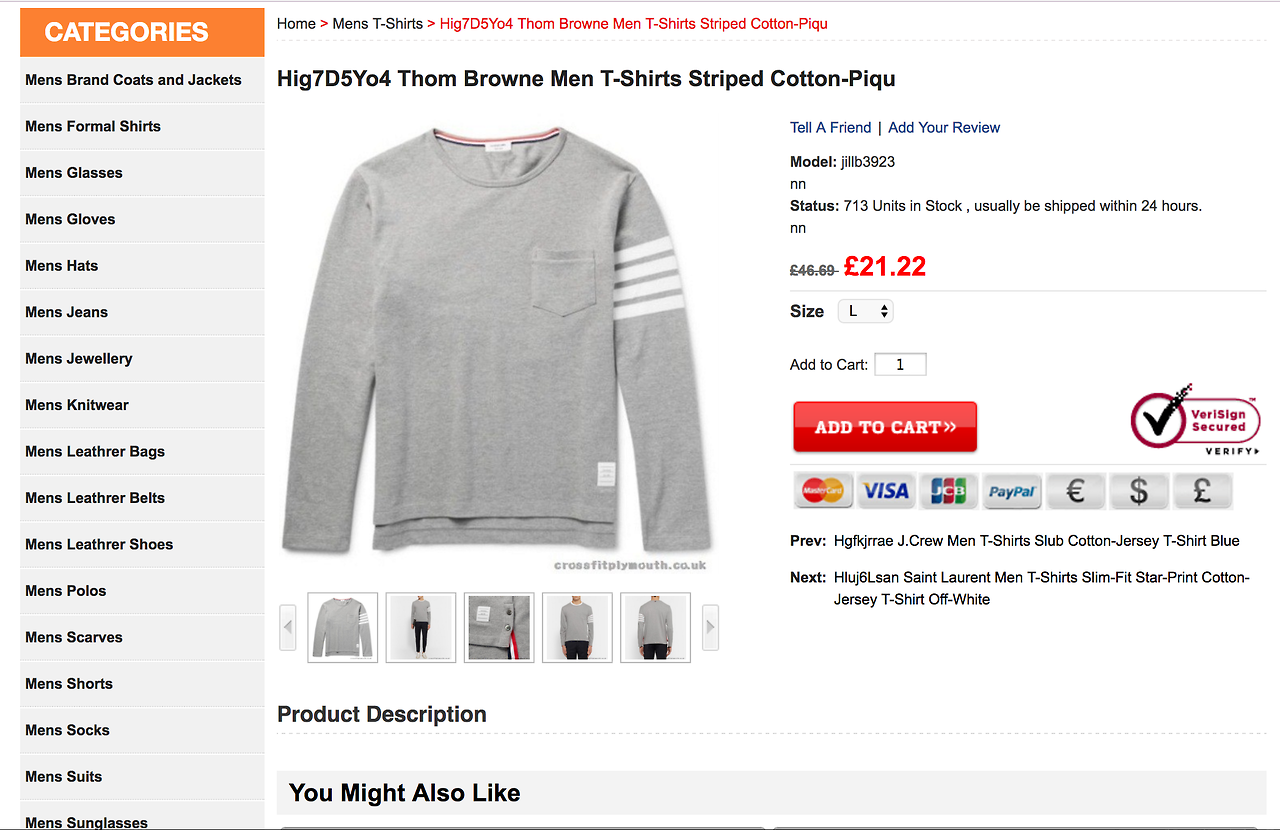1280x830 pixels.
Task: Switch currency to US Dollar
Action: pyautogui.click(x=1138, y=491)
